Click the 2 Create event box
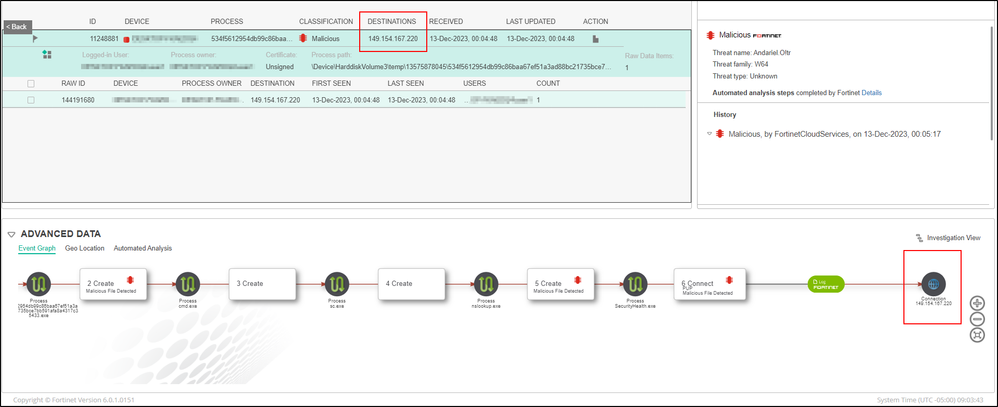The width and height of the screenshot is (998, 407). coord(113,285)
